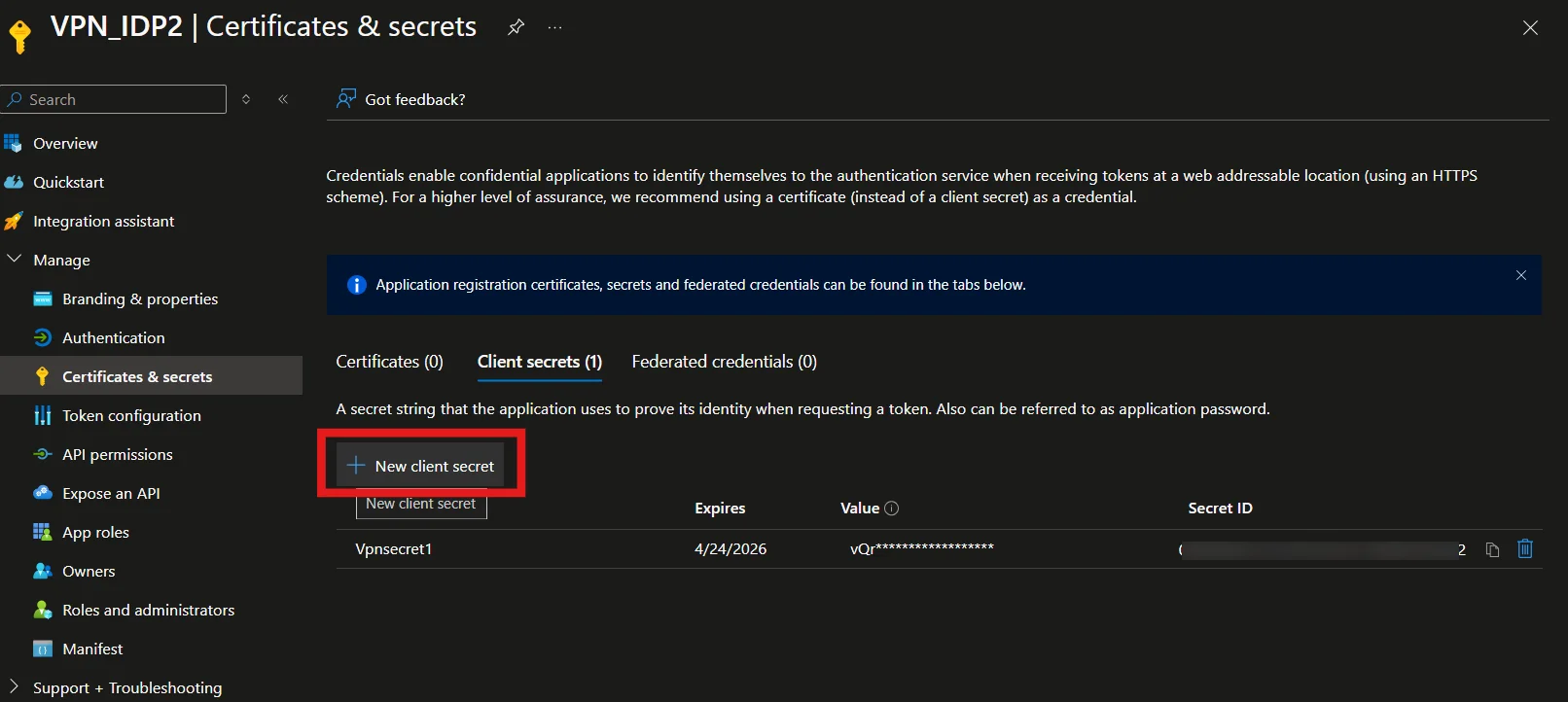Click the Quickstart cloud icon

[x=13, y=182]
